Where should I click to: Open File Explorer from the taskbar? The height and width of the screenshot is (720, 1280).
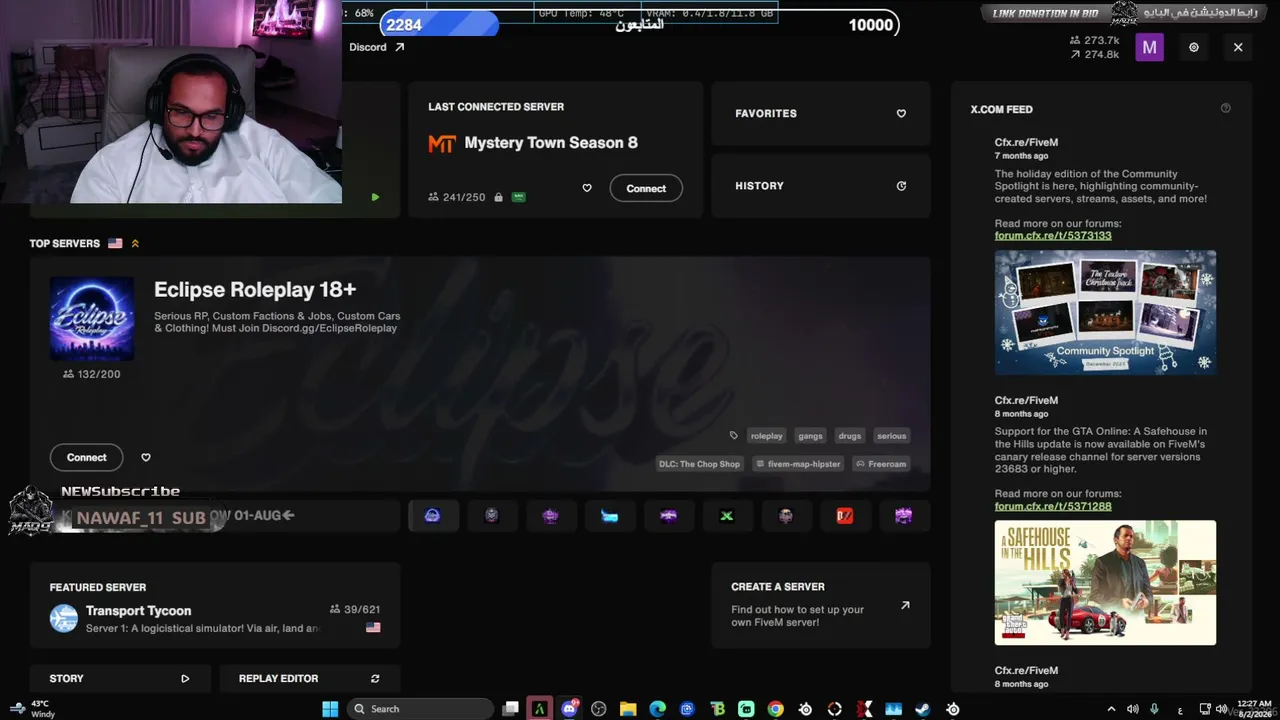[628, 709]
